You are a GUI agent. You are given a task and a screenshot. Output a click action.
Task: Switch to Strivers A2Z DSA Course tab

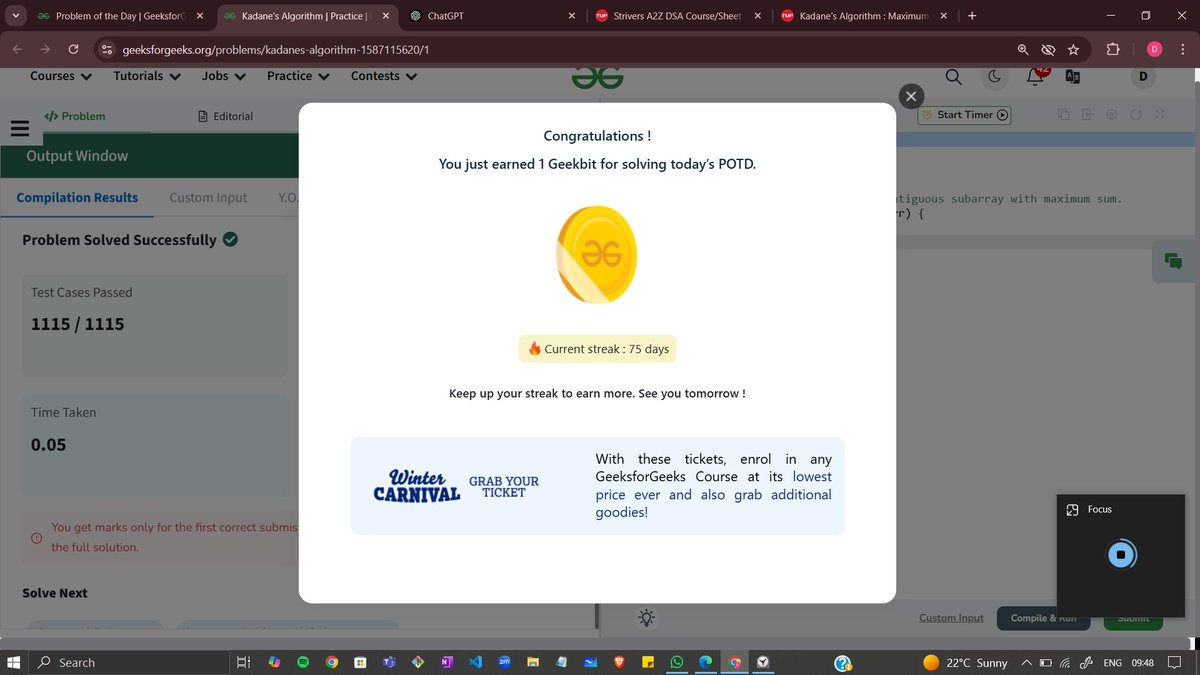click(x=677, y=16)
